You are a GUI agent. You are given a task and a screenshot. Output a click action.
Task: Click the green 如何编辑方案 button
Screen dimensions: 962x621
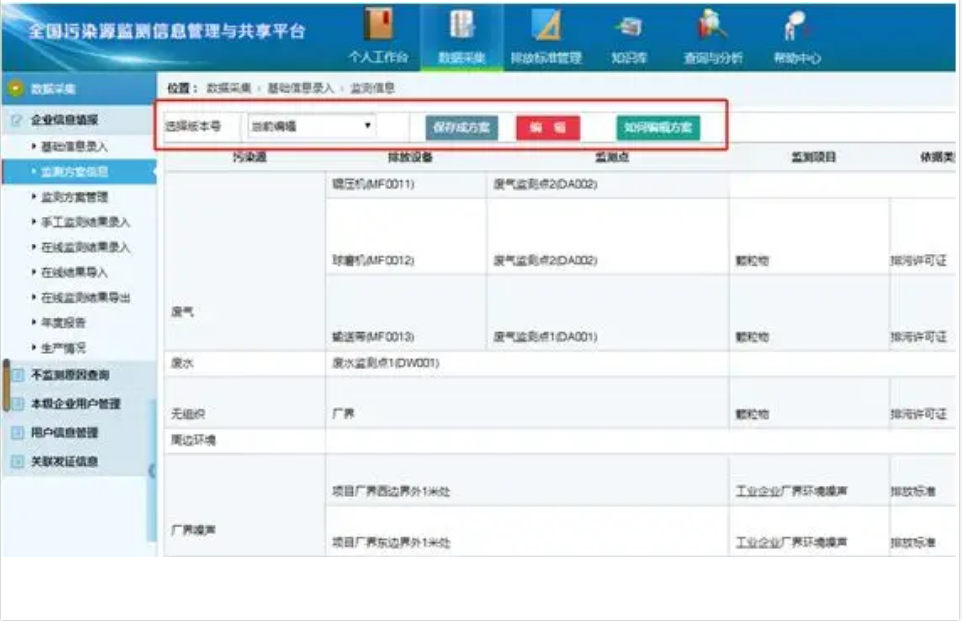click(658, 127)
